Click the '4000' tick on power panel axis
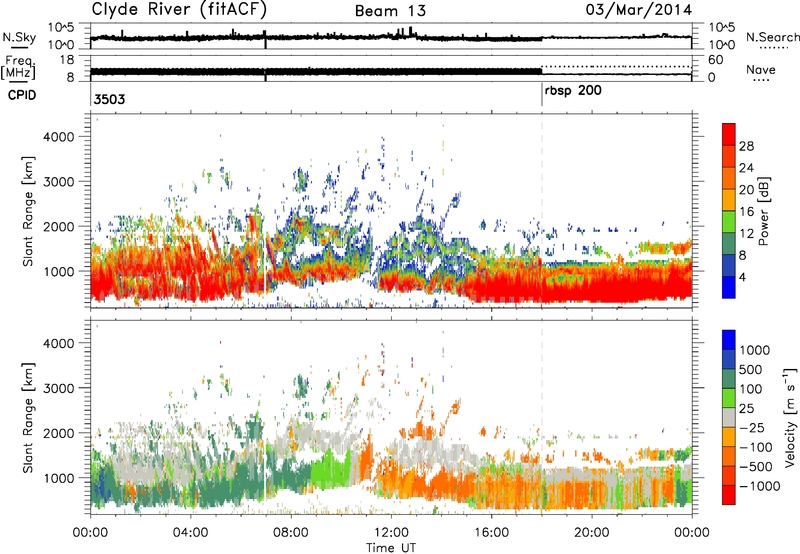This screenshot has height=554, width=800. (59, 137)
